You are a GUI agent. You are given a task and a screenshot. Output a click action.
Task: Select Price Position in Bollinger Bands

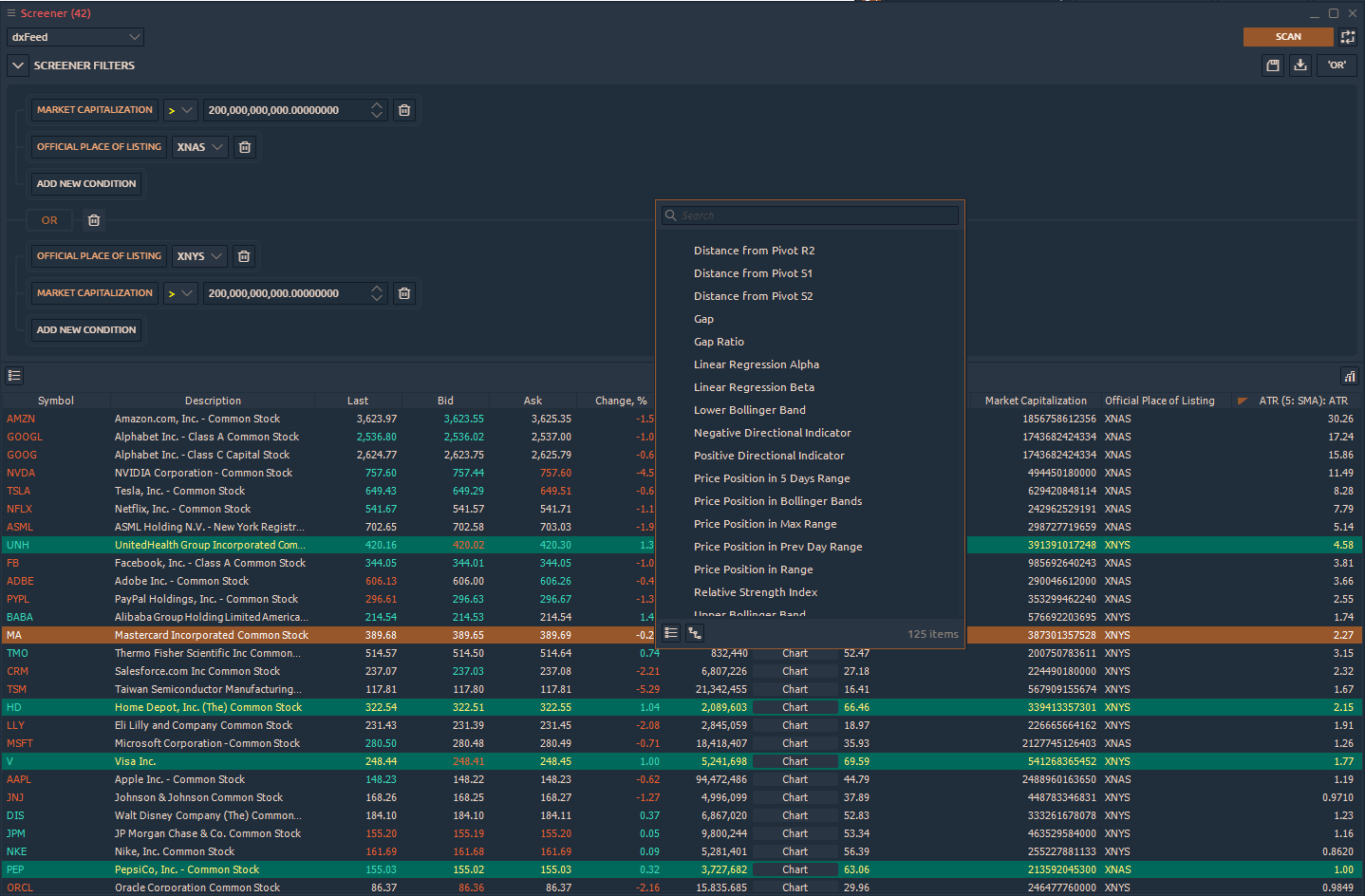pos(777,501)
